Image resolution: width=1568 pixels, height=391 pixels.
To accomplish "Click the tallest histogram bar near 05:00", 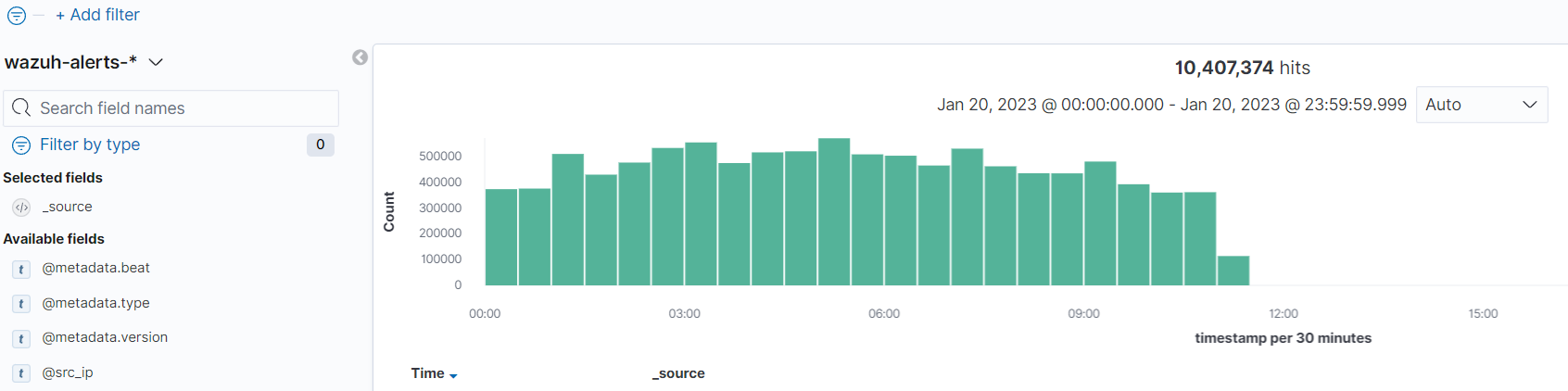I will pos(834,212).
